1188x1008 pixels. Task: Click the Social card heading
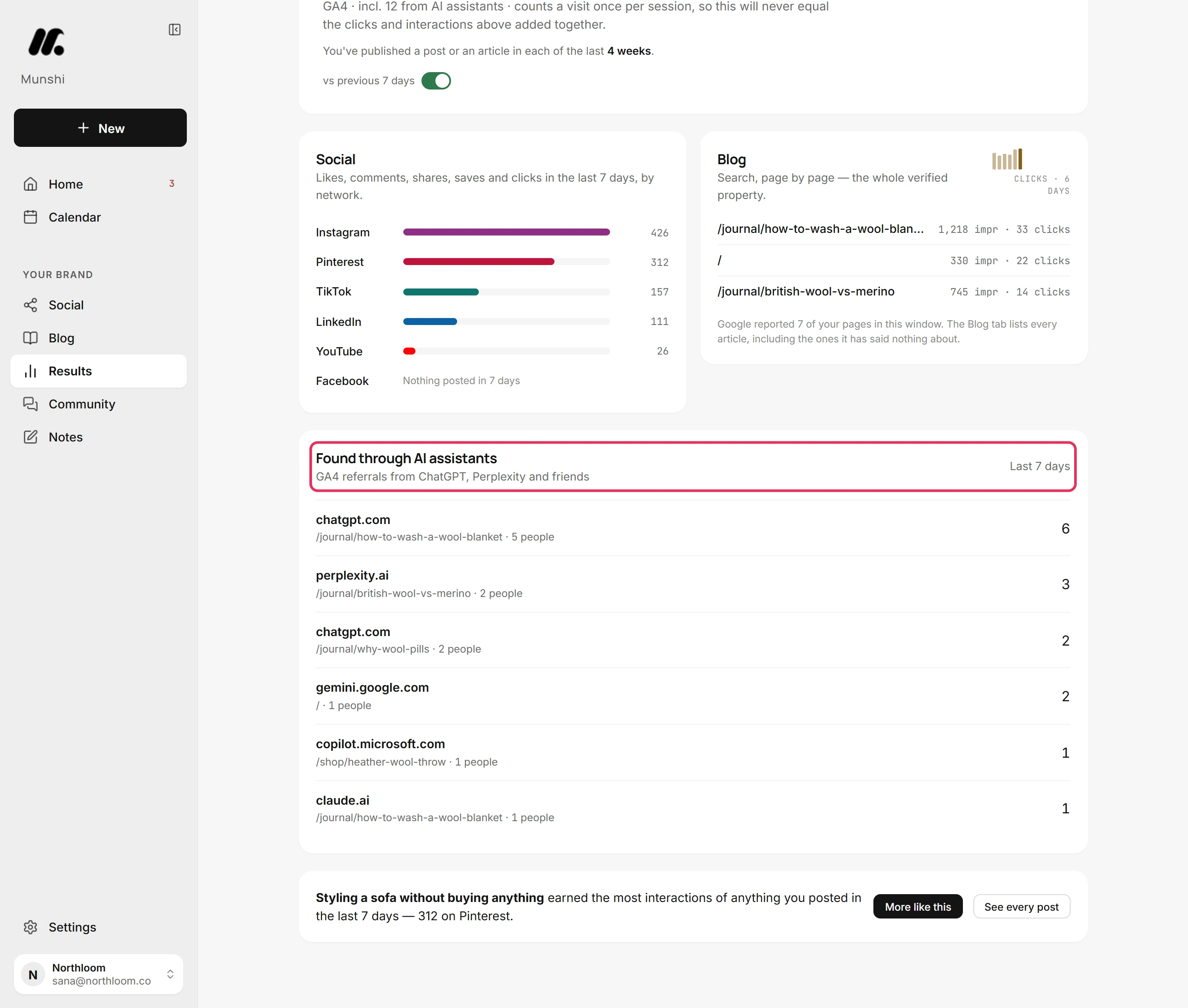tap(335, 159)
